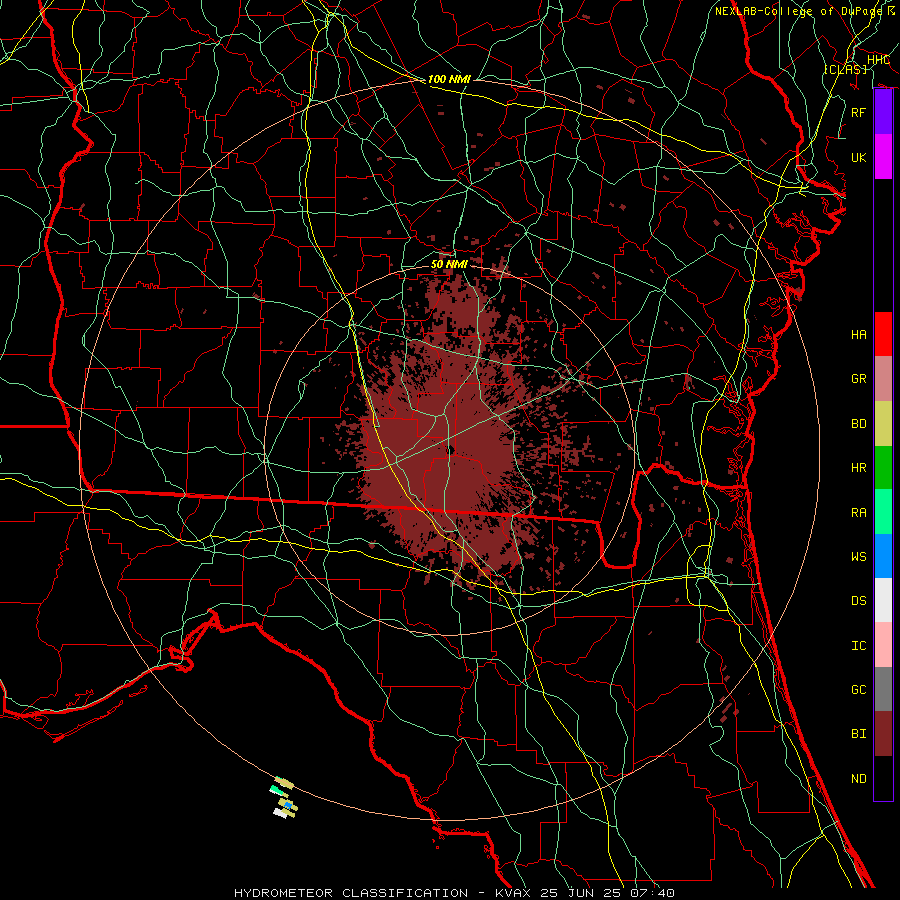The height and width of the screenshot is (900, 900).
Task: Click the magenta UK legend color swatch
Action: pos(883,157)
